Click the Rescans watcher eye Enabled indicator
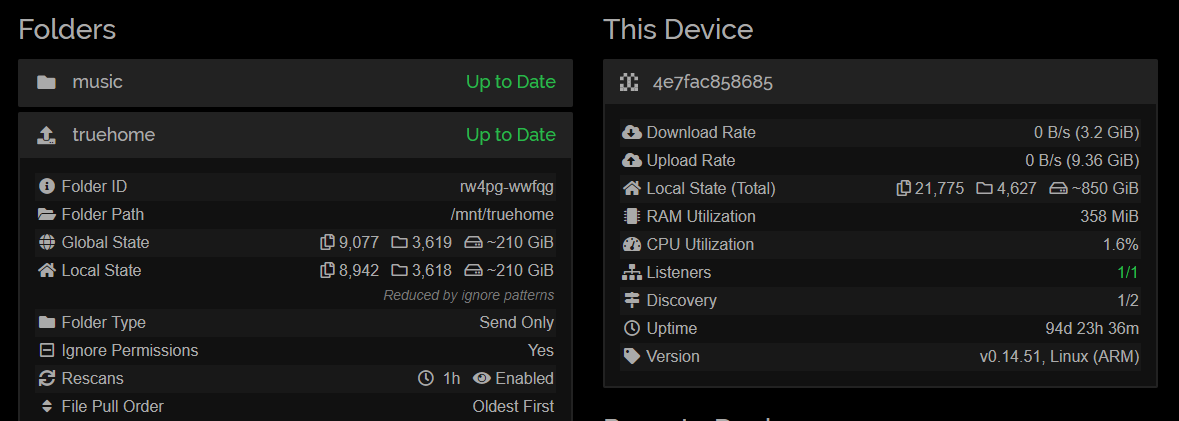This screenshot has width=1179, height=421. coord(514,378)
